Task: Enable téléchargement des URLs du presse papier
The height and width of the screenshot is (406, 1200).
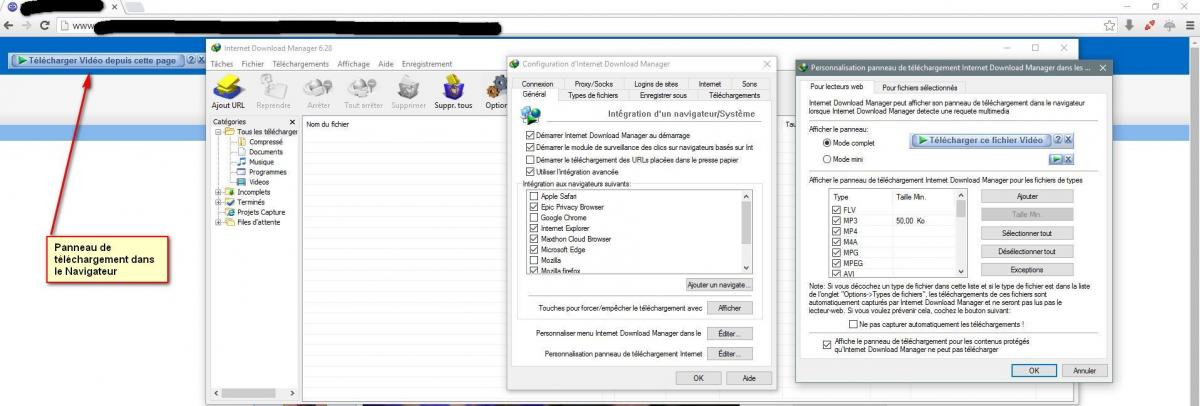Action: 530,160
